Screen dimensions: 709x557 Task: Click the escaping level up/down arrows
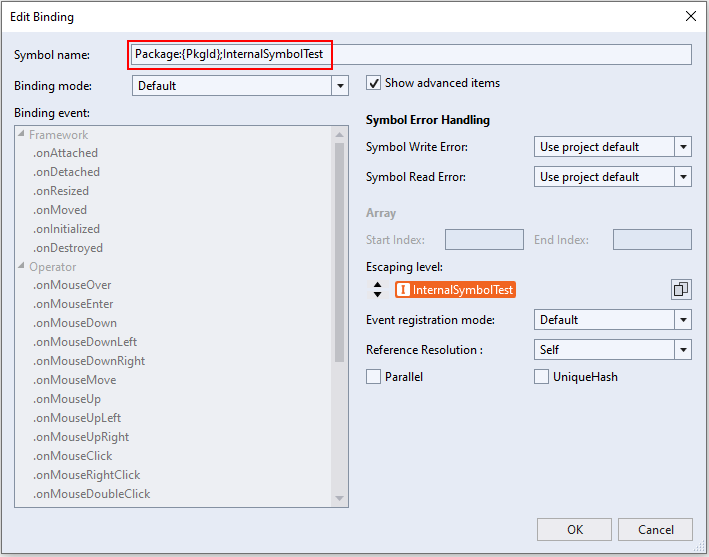[377, 289]
